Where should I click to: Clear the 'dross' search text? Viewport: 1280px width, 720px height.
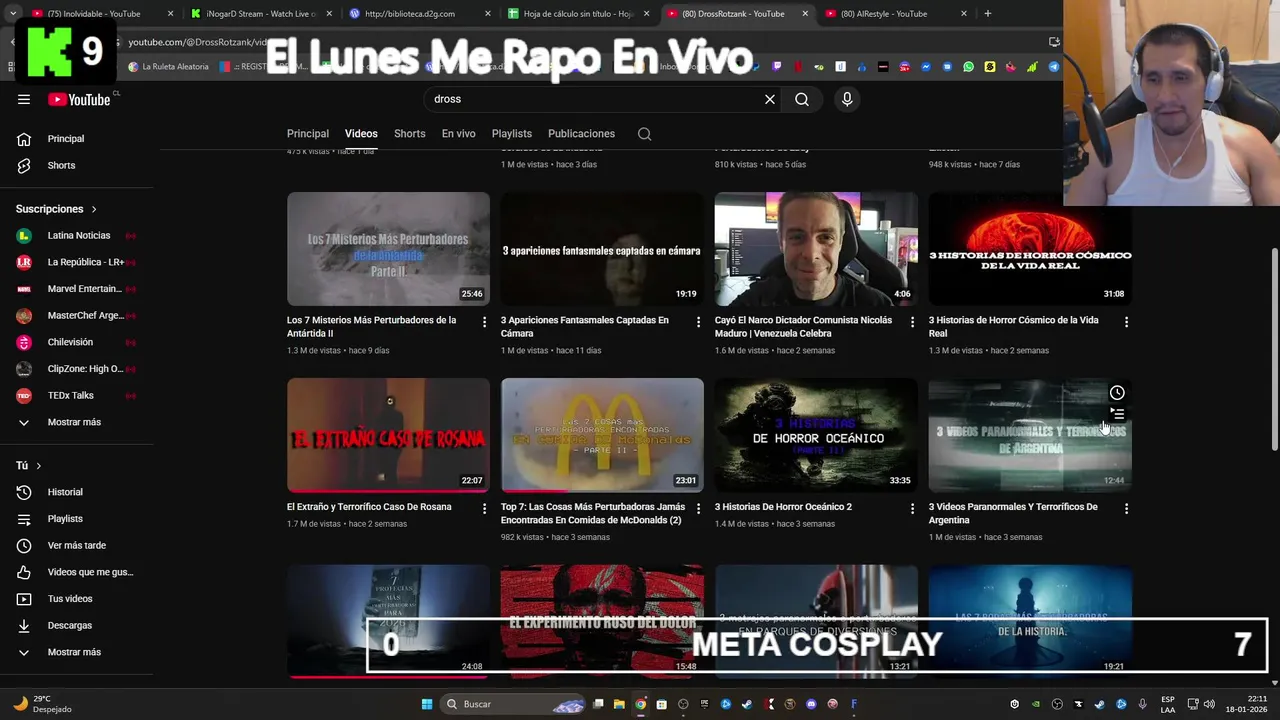point(770,99)
